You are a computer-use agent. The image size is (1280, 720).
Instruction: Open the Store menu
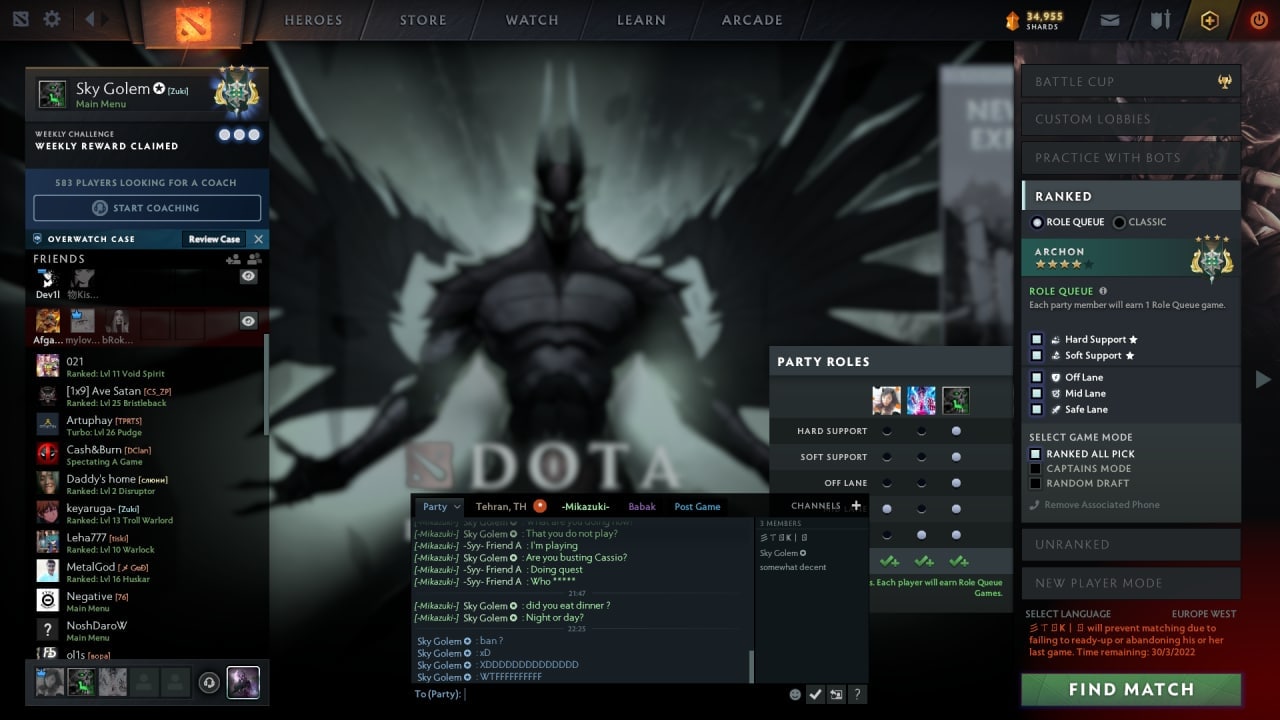(423, 20)
